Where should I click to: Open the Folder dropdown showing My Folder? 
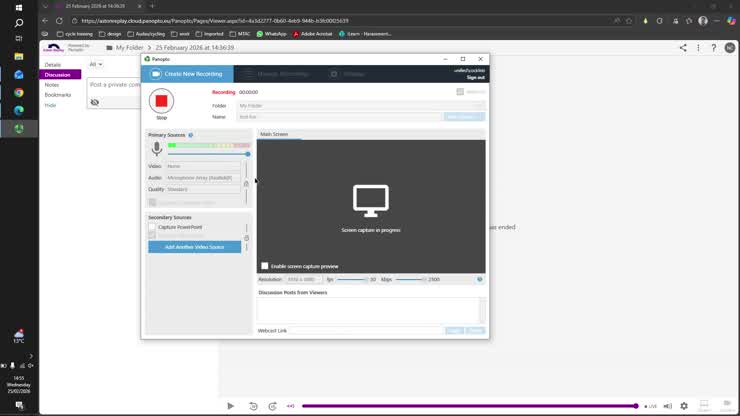point(361,106)
